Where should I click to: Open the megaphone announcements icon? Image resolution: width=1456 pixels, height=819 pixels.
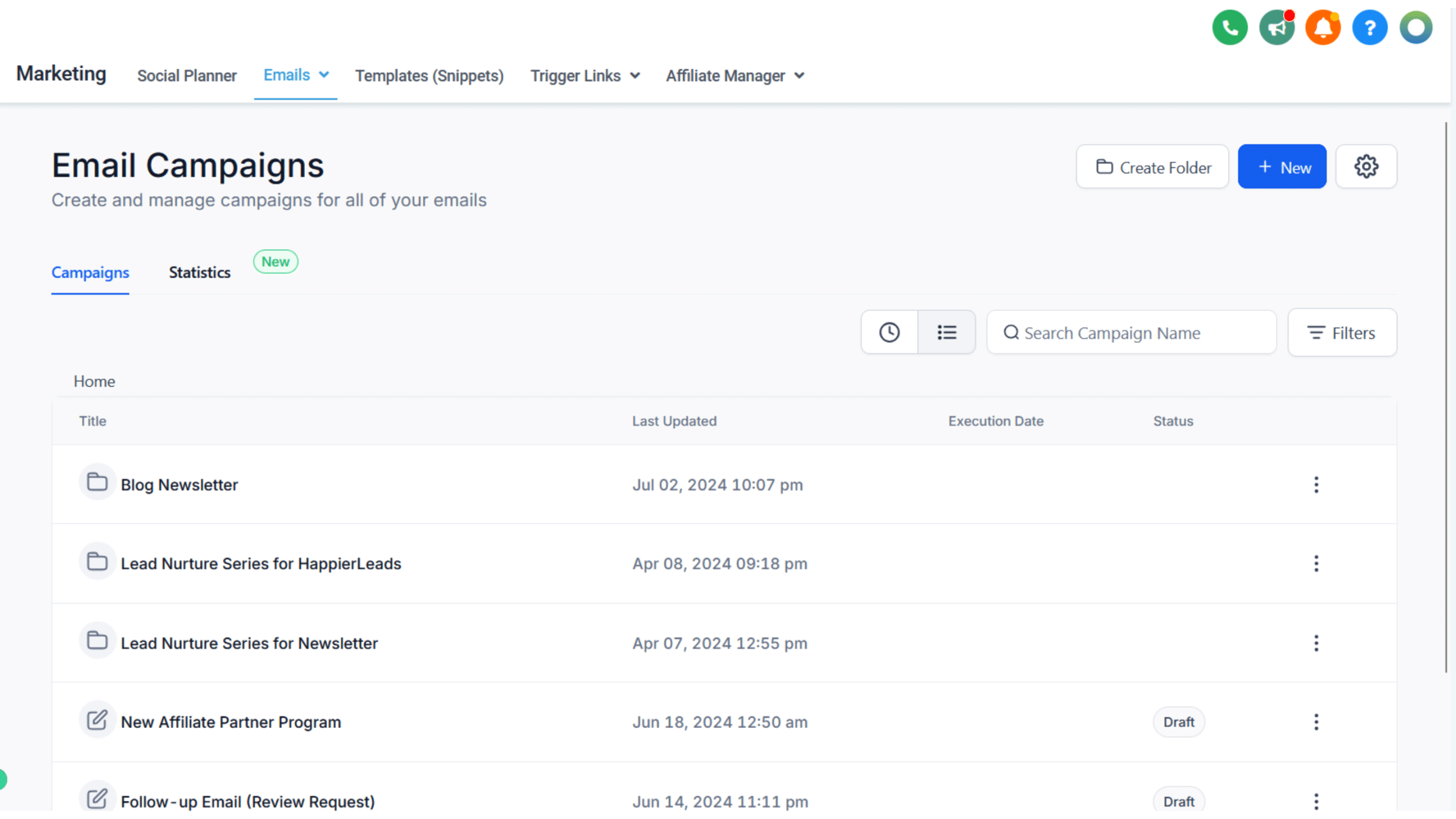(x=1276, y=27)
